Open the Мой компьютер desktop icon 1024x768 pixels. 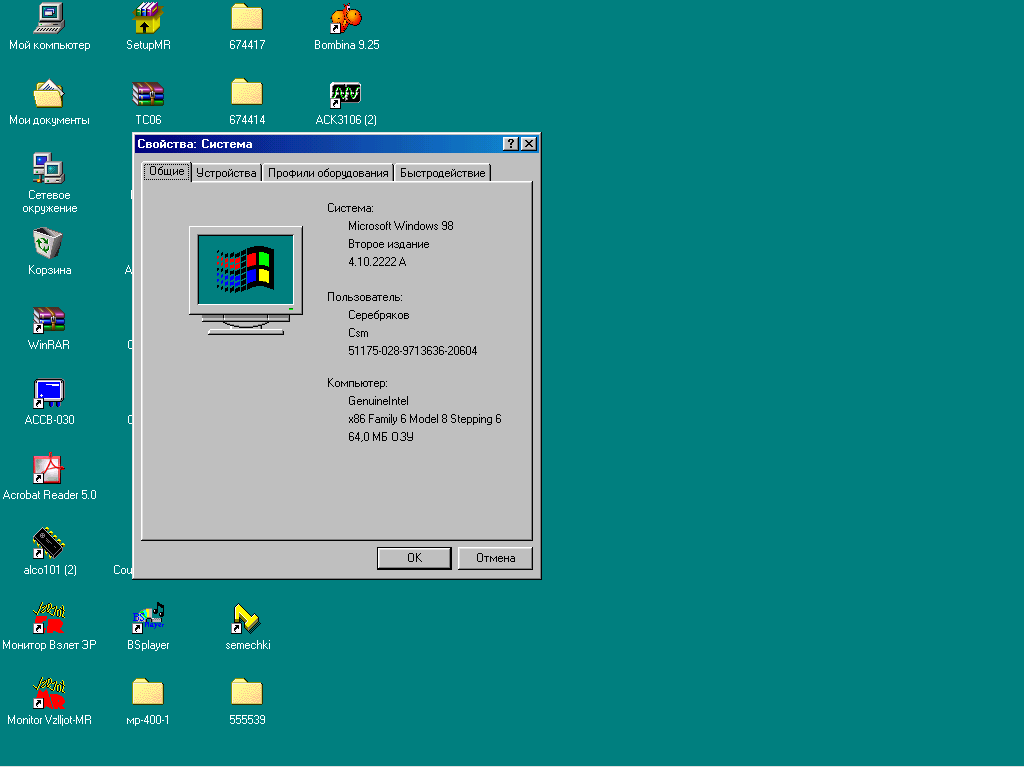click(x=49, y=20)
